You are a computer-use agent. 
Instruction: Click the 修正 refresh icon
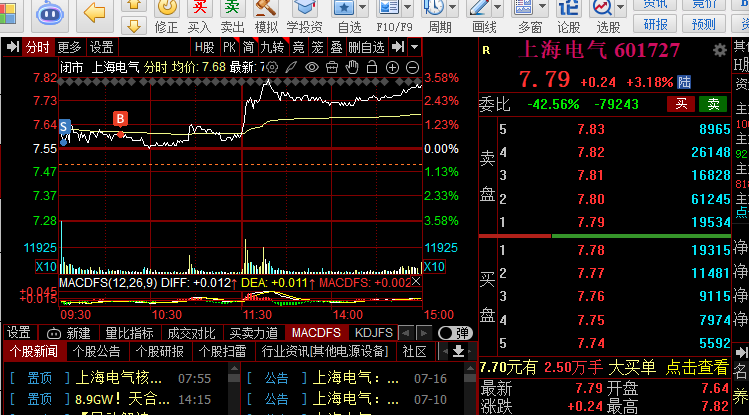(x=167, y=7)
